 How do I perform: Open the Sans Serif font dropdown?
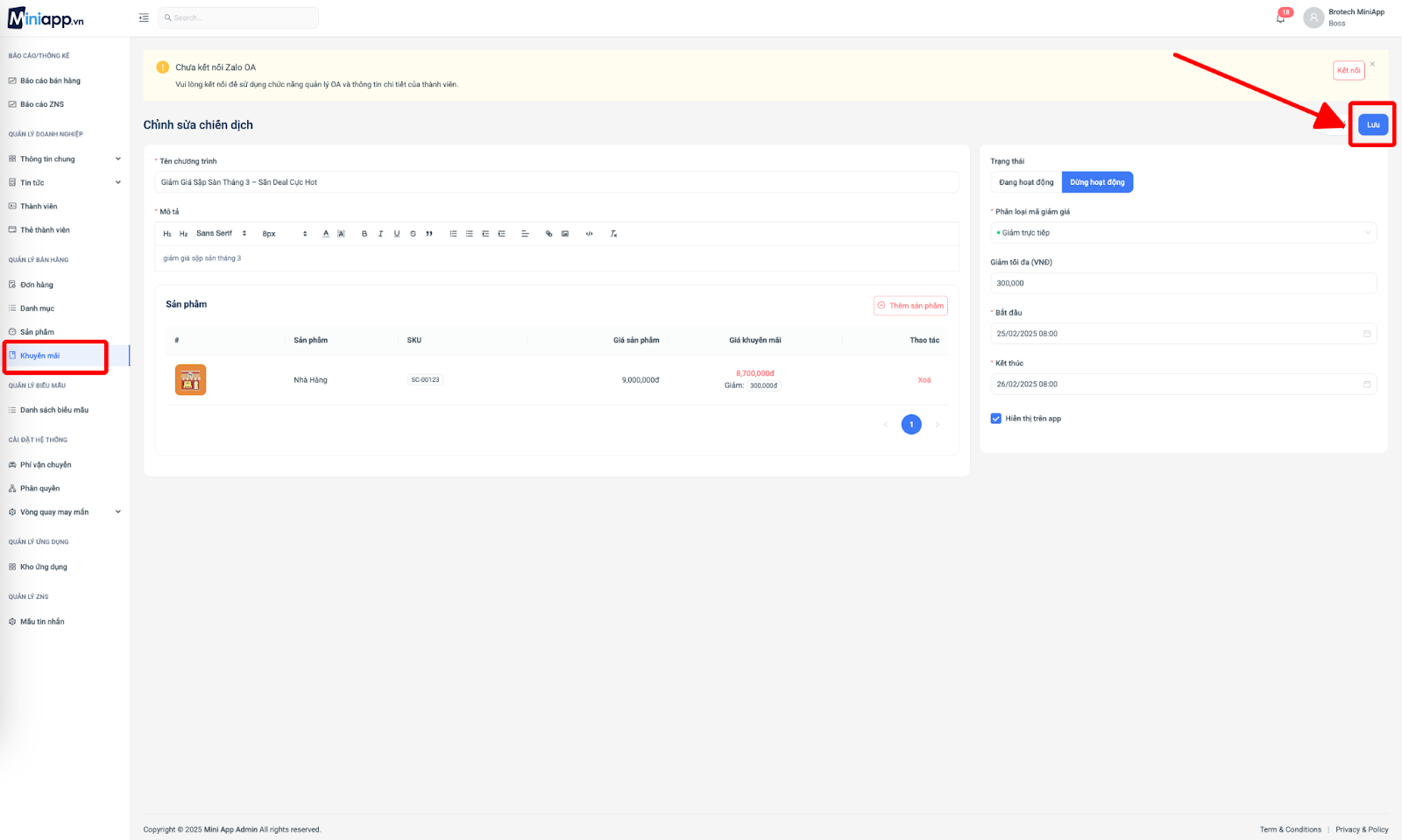222,234
